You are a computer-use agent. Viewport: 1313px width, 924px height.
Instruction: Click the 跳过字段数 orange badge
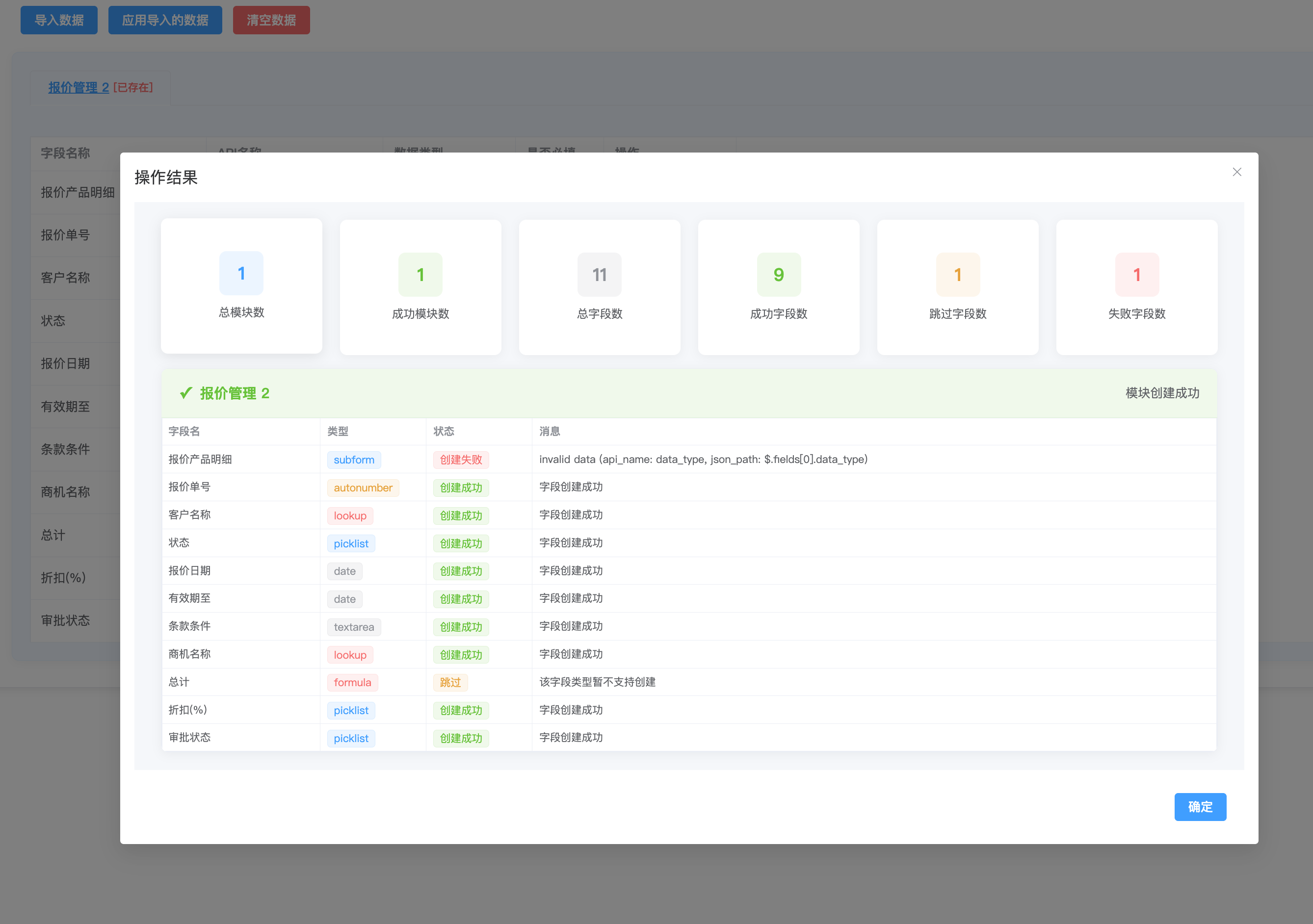957,275
